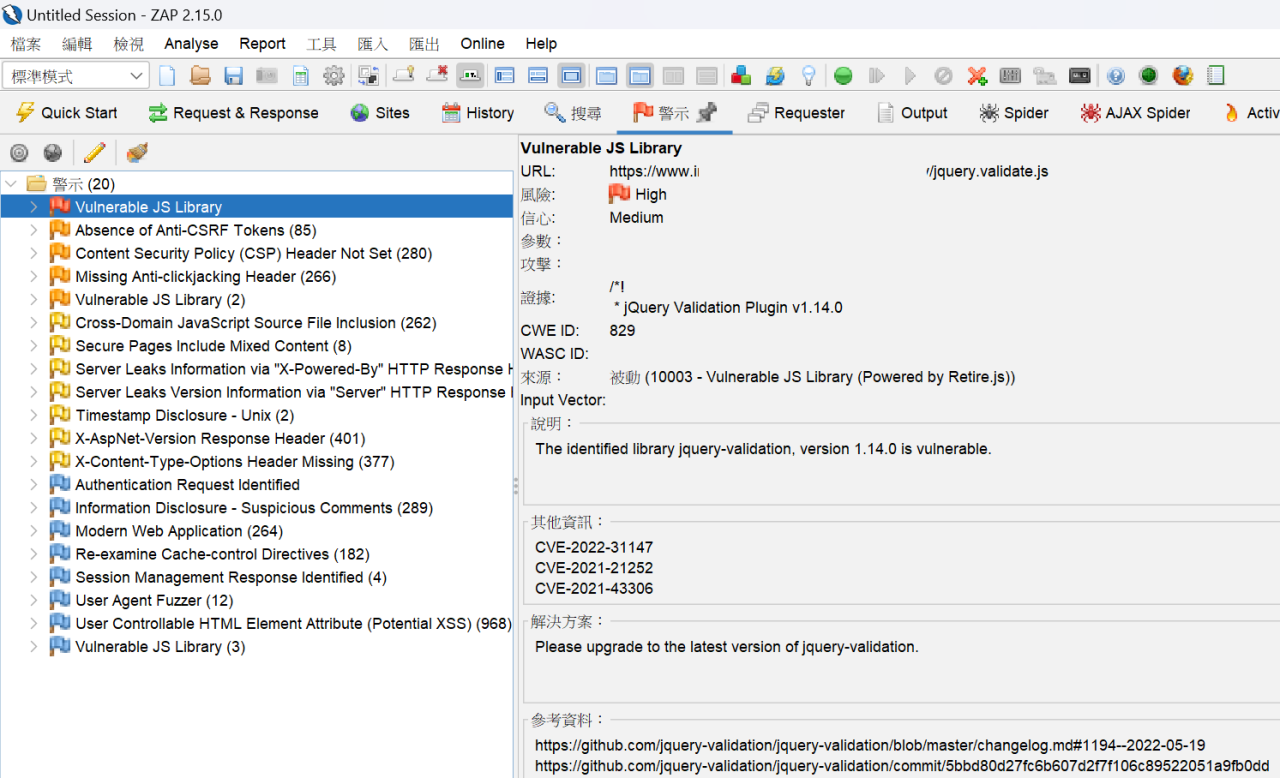Click the pin icon on the 警示 tab
Viewport: 1280px width, 778px height.
tap(707, 113)
